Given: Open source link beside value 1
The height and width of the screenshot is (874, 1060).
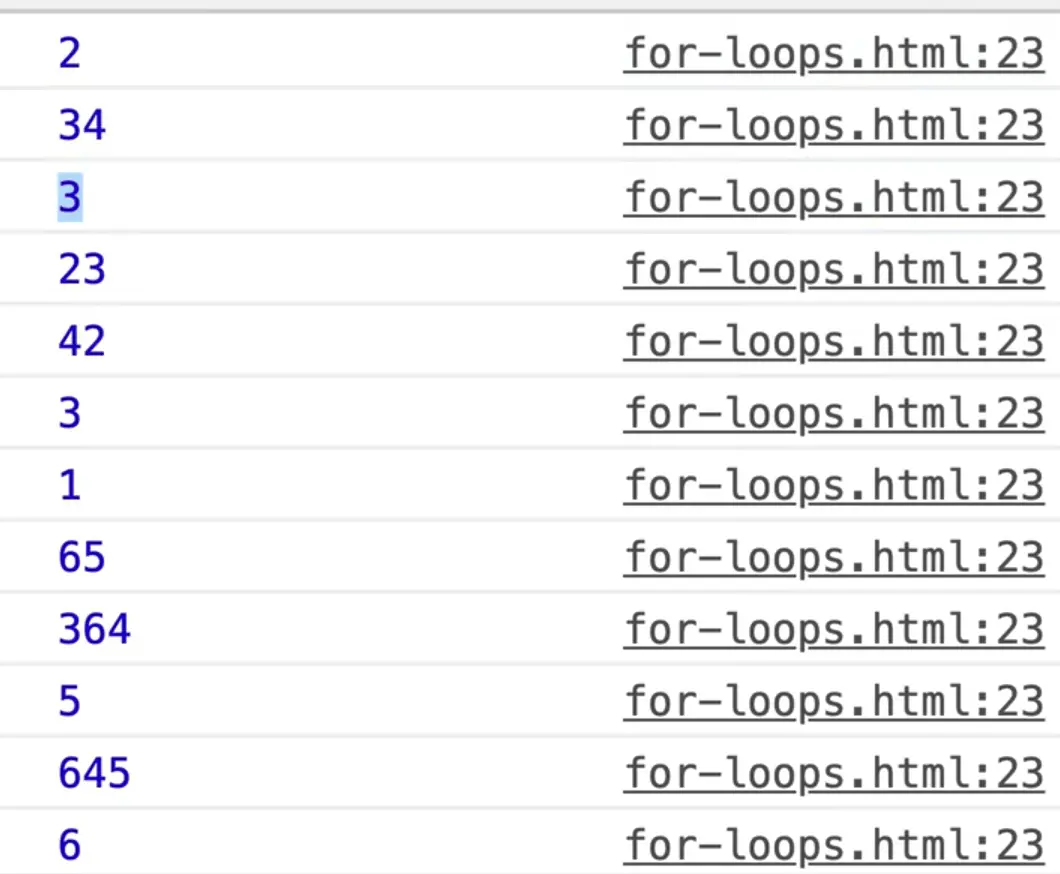Looking at the screenshot, I should tap(834, 485).
